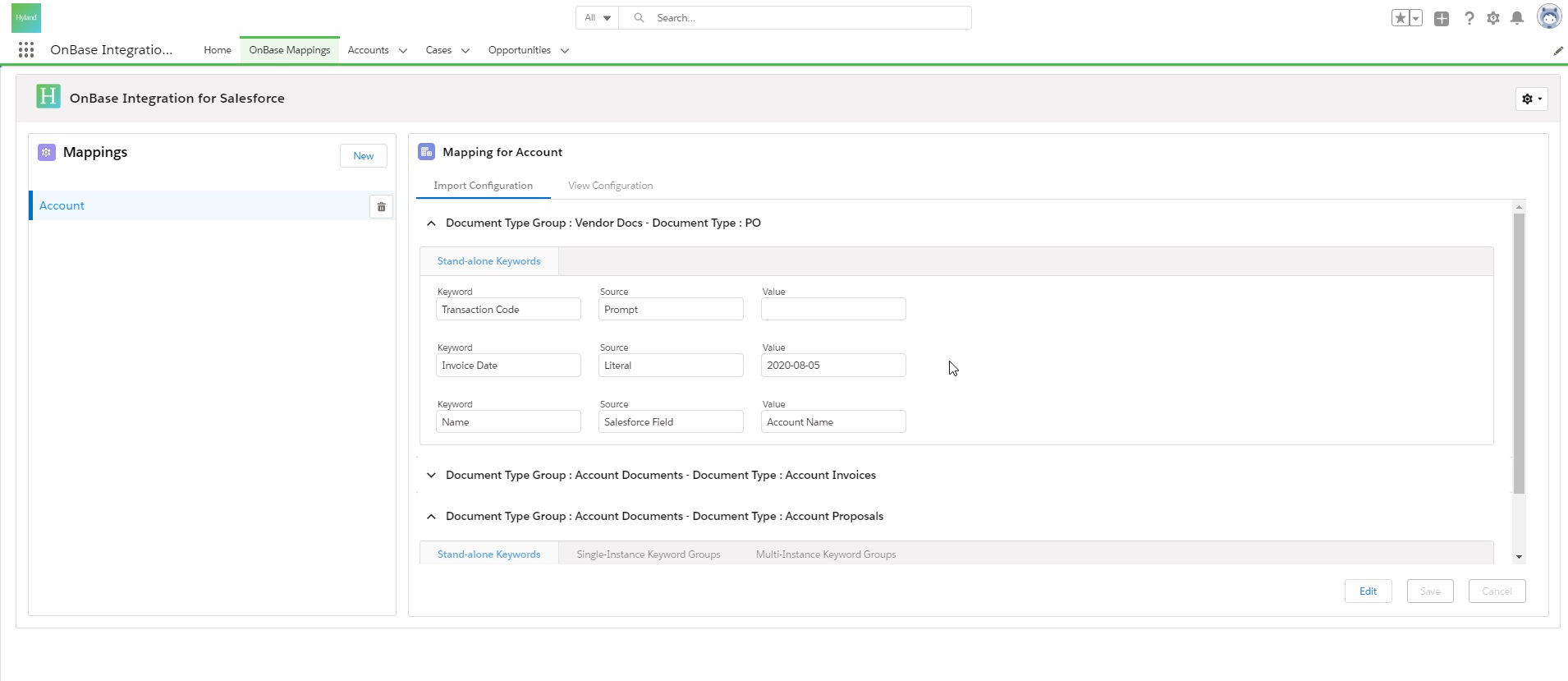Open the search scope All dropdown

(597, 18)
